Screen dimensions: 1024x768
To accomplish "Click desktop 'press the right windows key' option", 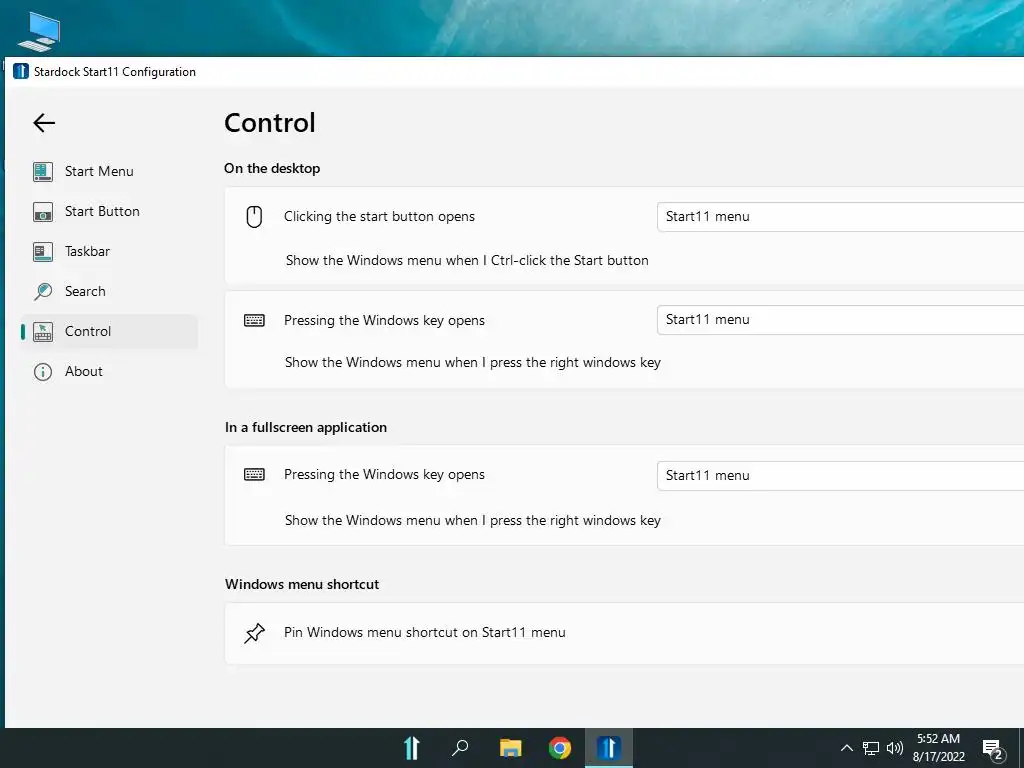I will pos(473,362).
